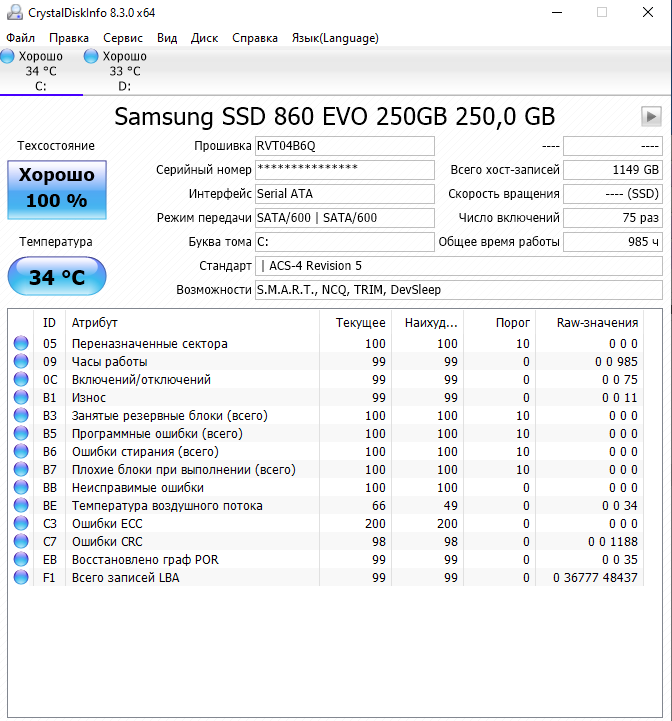Click the Всего хост-записей 1149 GB value
The height and width of the screenshot is (721, 672).
pyautogui.click(x=613, y=170)
